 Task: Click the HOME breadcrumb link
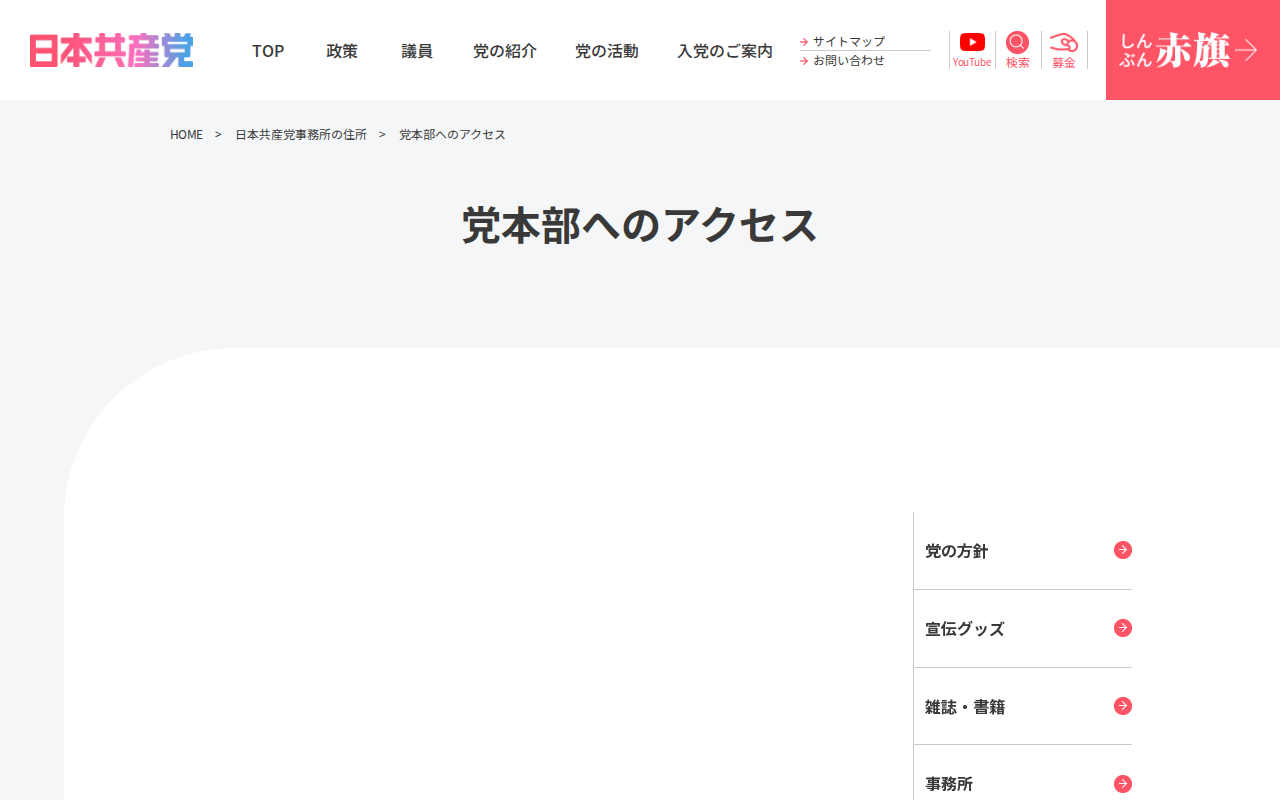186,134
